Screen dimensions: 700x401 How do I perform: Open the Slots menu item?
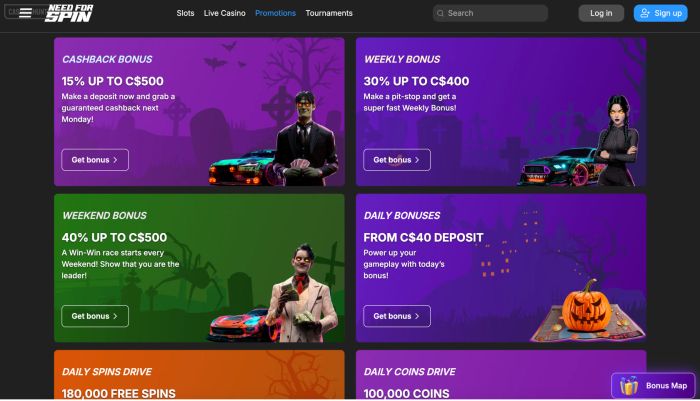[185, 13]
